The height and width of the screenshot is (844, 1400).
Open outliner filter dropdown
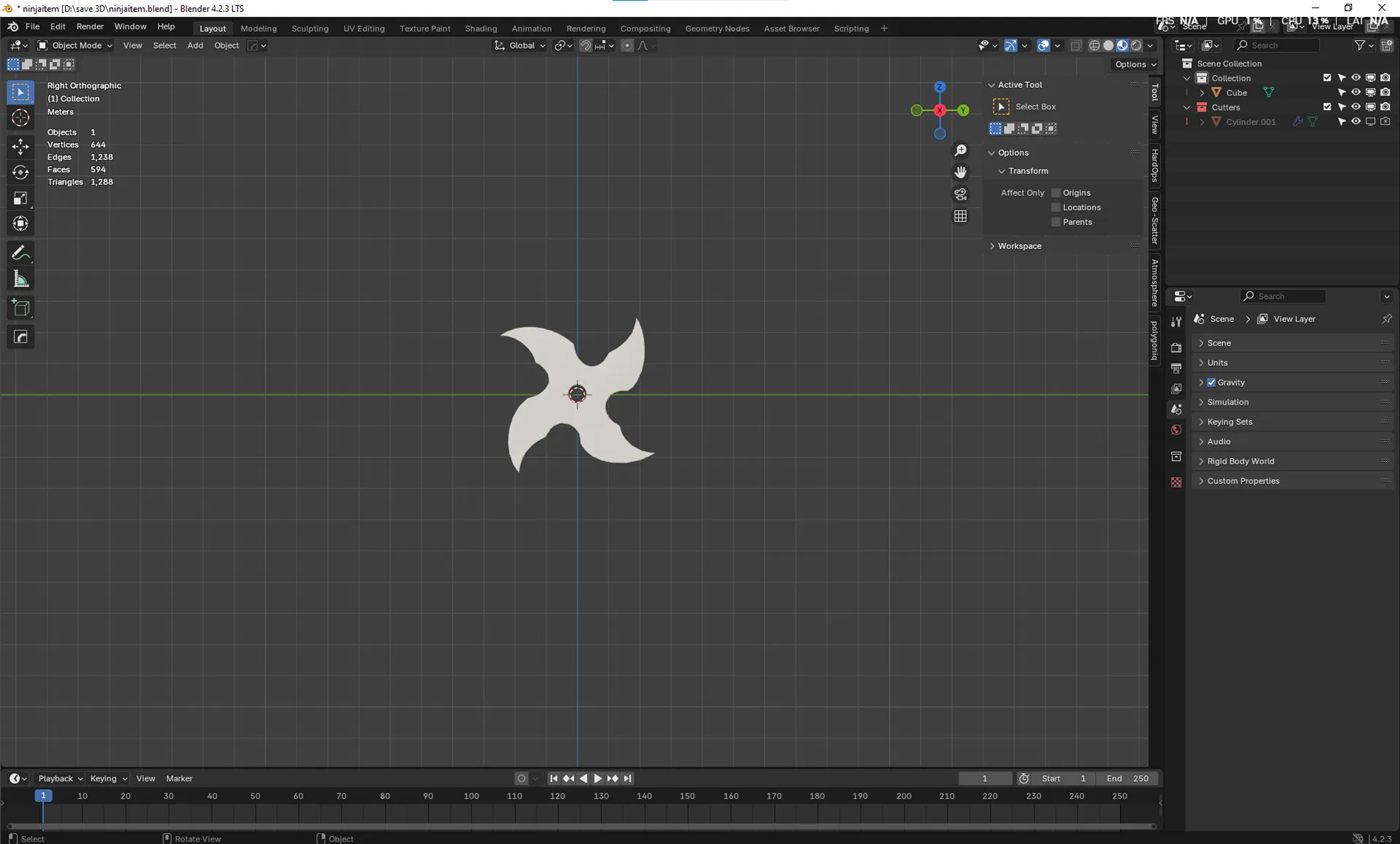coord(1363,45)
